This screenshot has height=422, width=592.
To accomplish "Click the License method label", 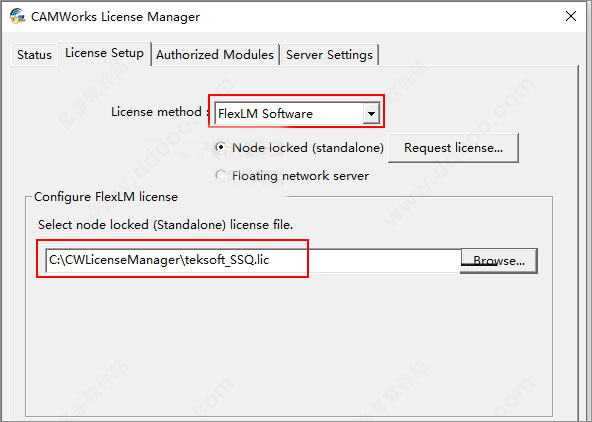I will pyautogui.click(x=156, y=112).
